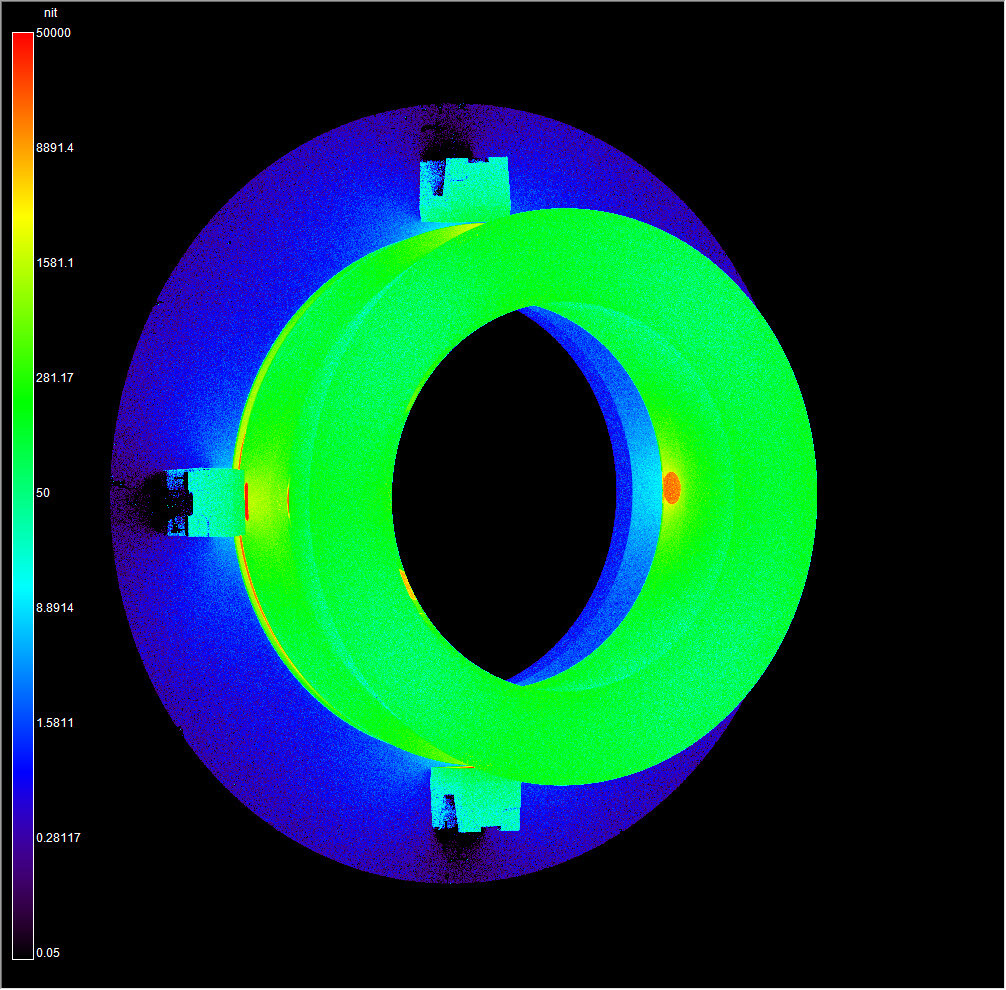Click the red hotspot beside the left bracket

(x=247, y=500)
